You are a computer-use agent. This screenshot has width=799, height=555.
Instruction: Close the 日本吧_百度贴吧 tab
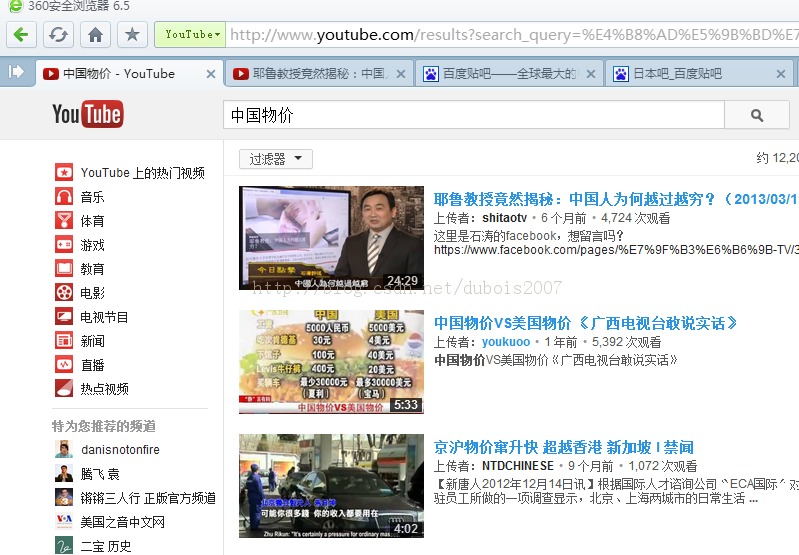coord(780,74)
